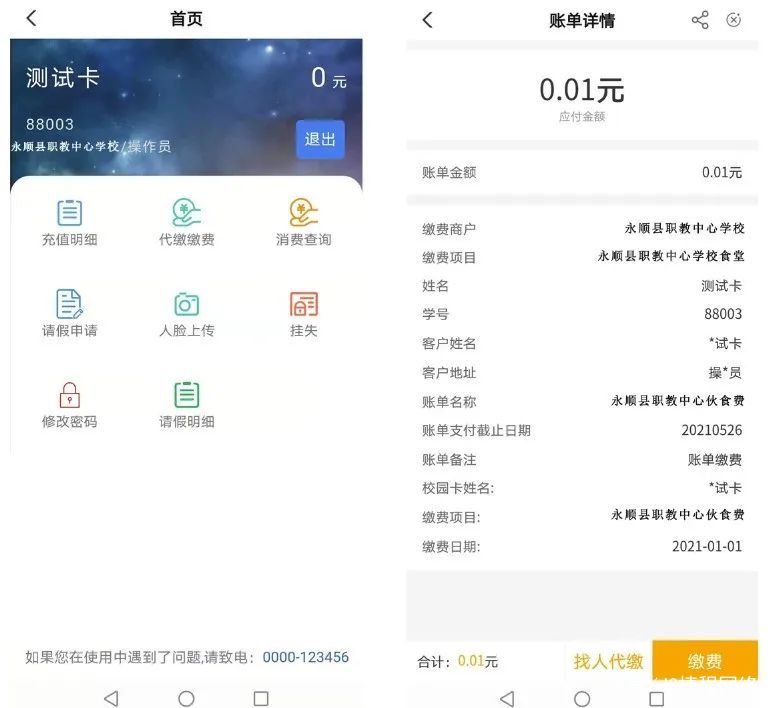This screenshot has width=771, height=708.
Task: Go back from 首页 screen
Action: click(x=31, y=18)
